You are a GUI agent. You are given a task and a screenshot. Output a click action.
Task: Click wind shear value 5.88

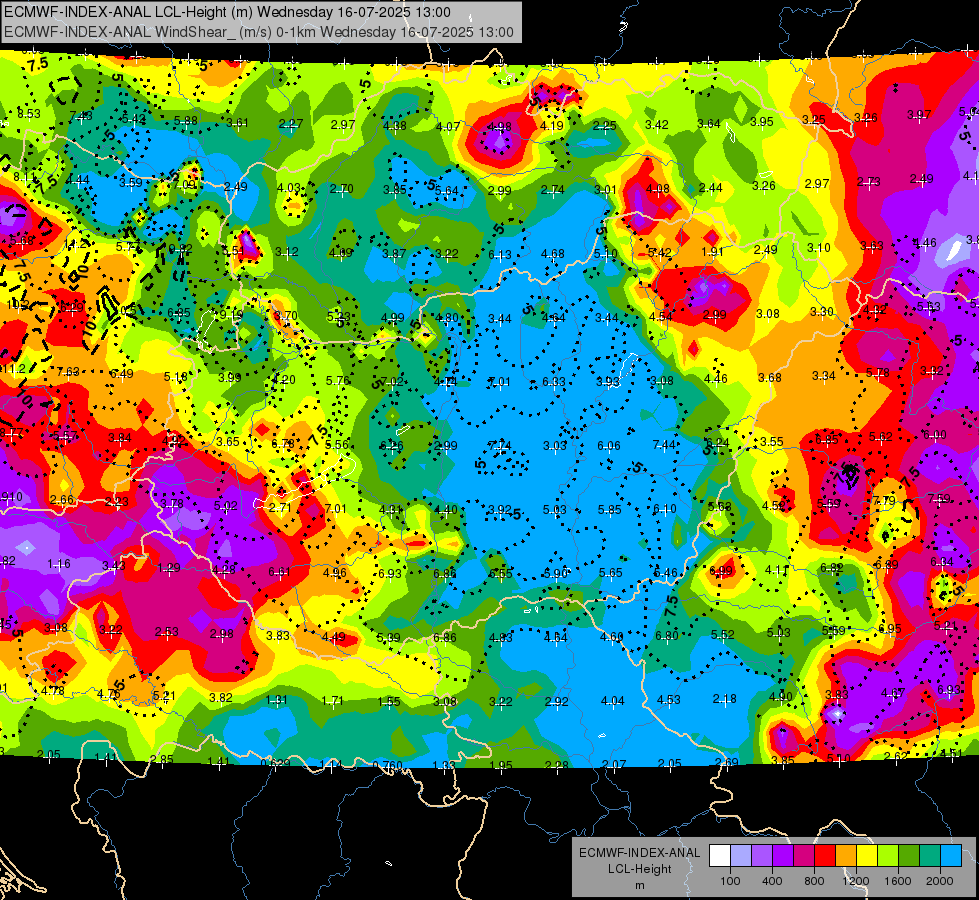click(x=185, y=121)
